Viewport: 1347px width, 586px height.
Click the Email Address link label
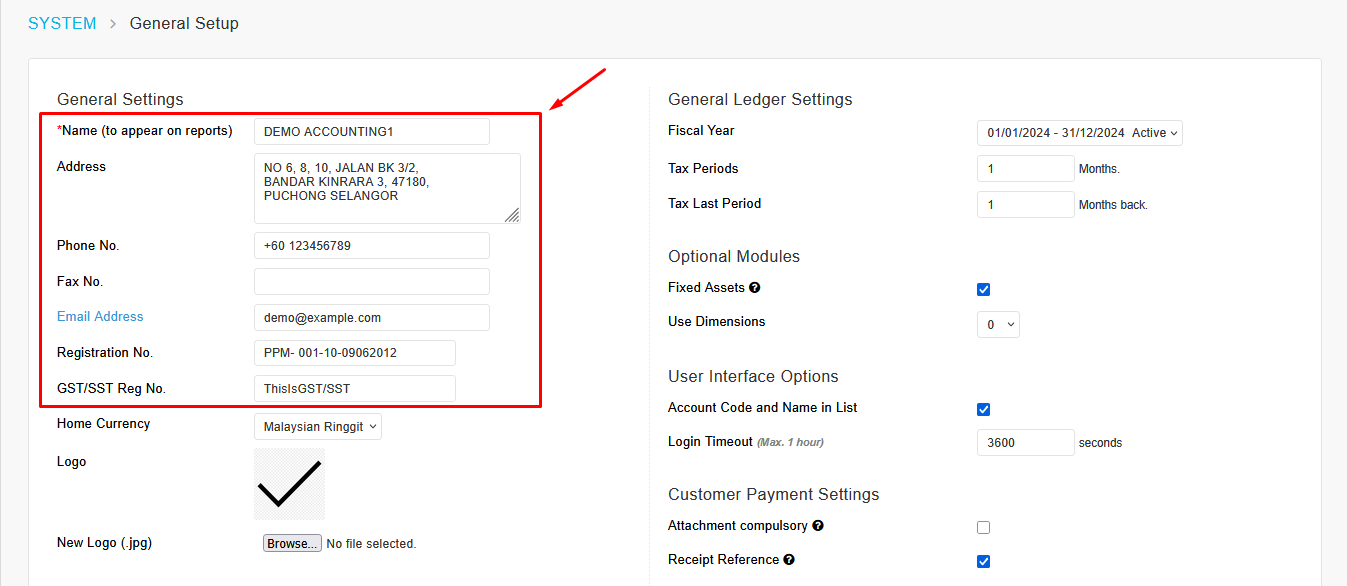100,317
